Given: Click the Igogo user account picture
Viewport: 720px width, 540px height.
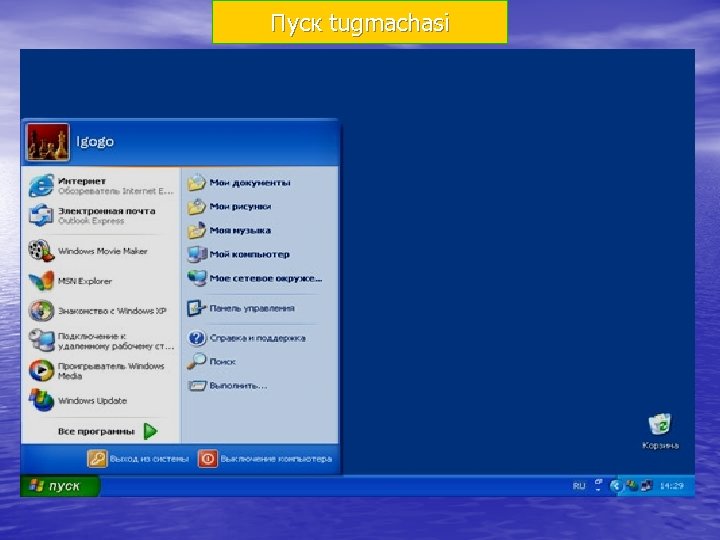Looking at the screenshot, I should [x=48, y=142].
